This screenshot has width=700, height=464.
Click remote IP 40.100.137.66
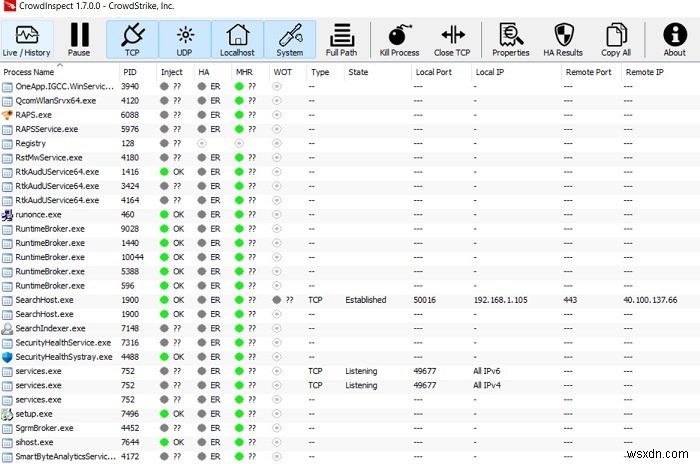[650, 300]
